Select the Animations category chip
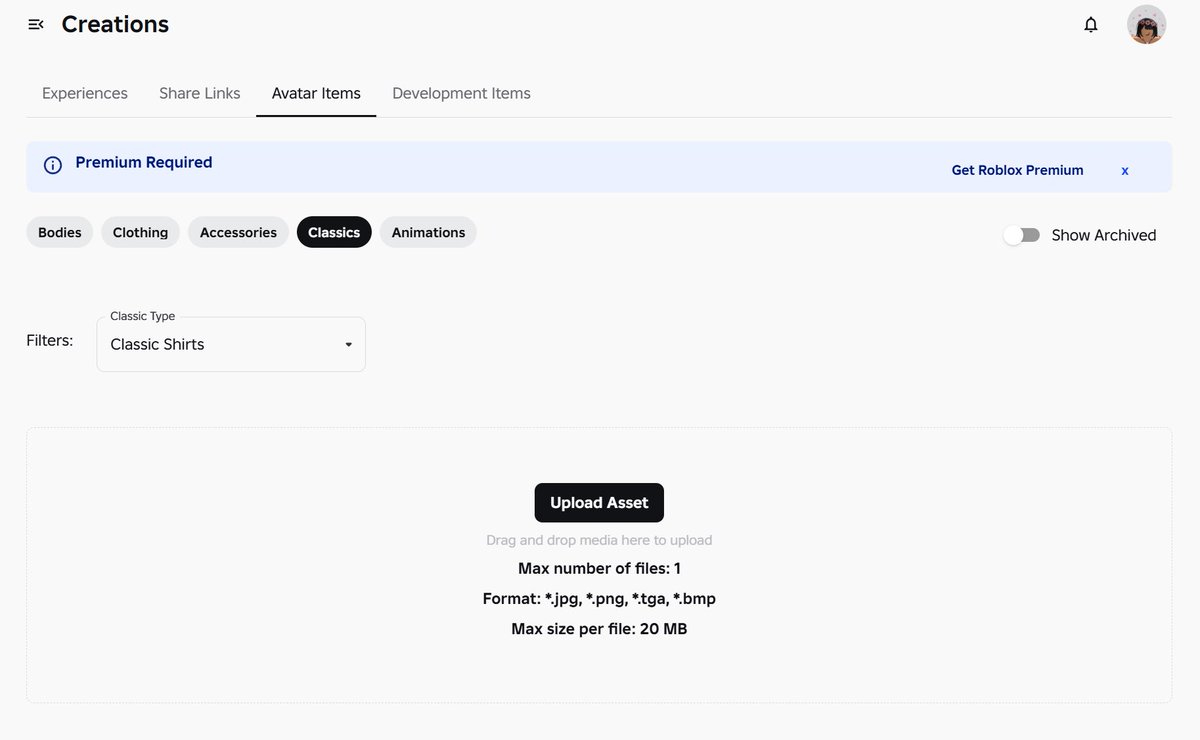 coord(428,232)
